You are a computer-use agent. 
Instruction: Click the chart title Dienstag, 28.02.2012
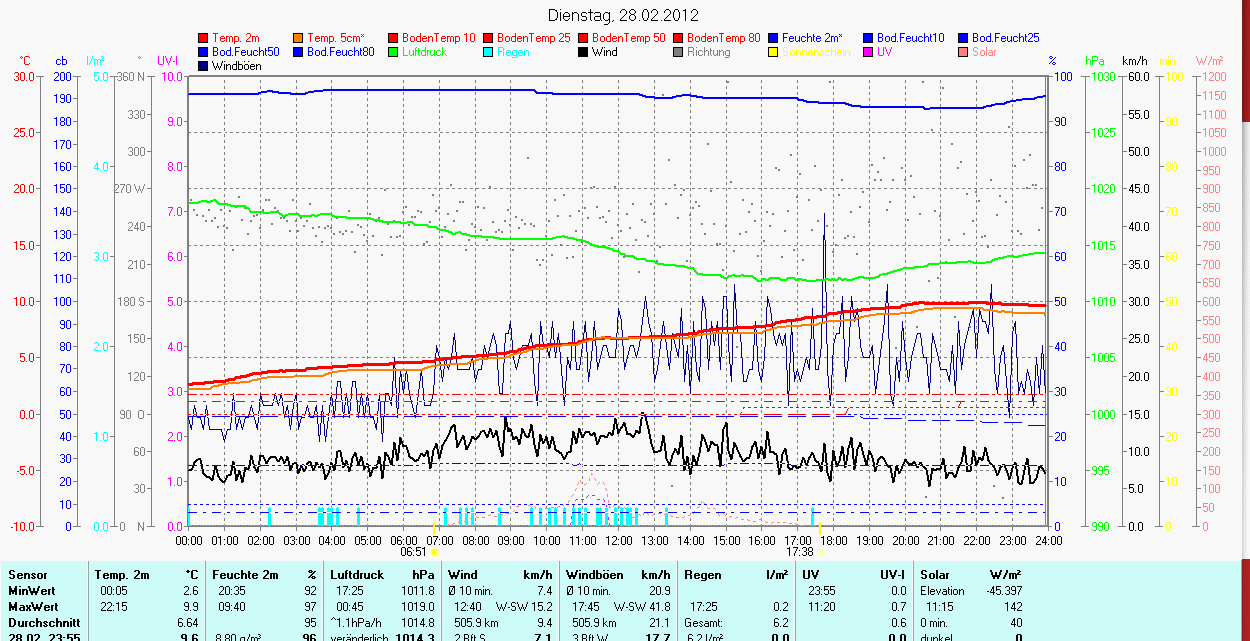[624, 15]
